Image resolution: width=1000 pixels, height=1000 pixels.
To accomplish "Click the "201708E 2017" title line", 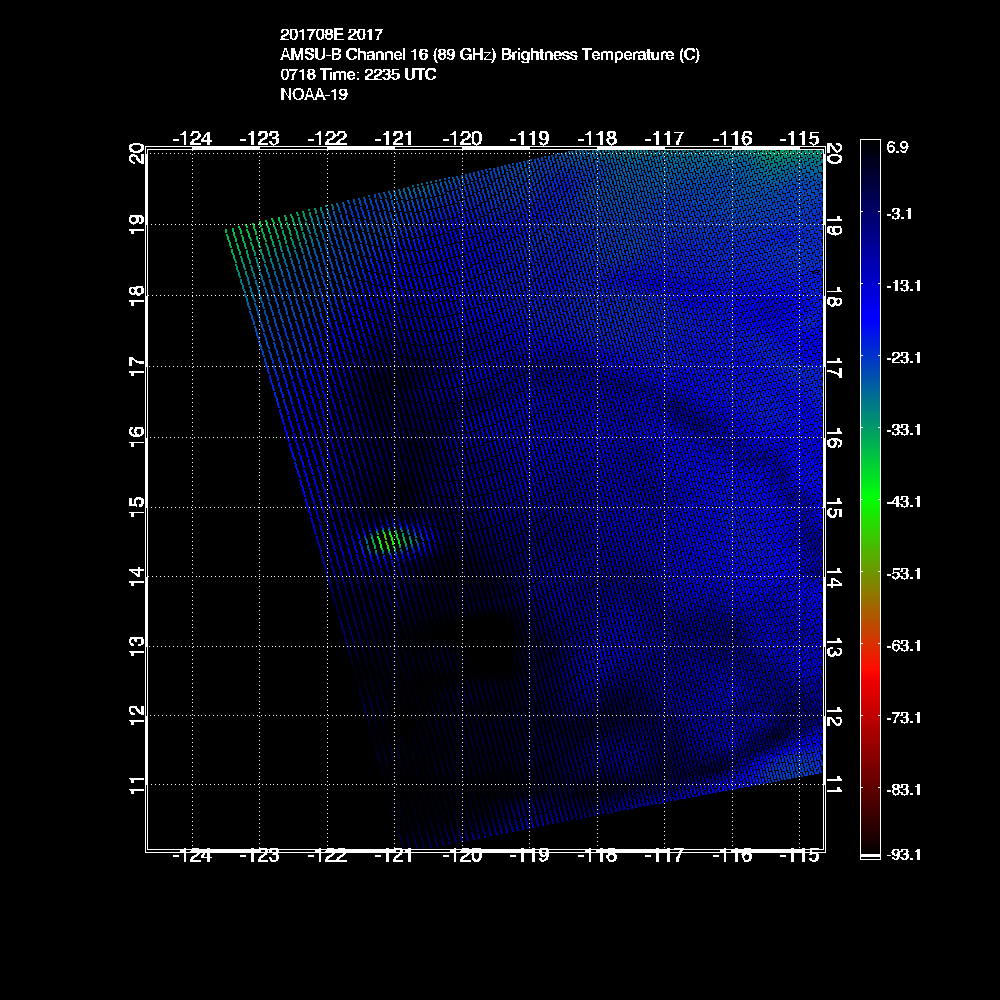I will pos(332,34).
